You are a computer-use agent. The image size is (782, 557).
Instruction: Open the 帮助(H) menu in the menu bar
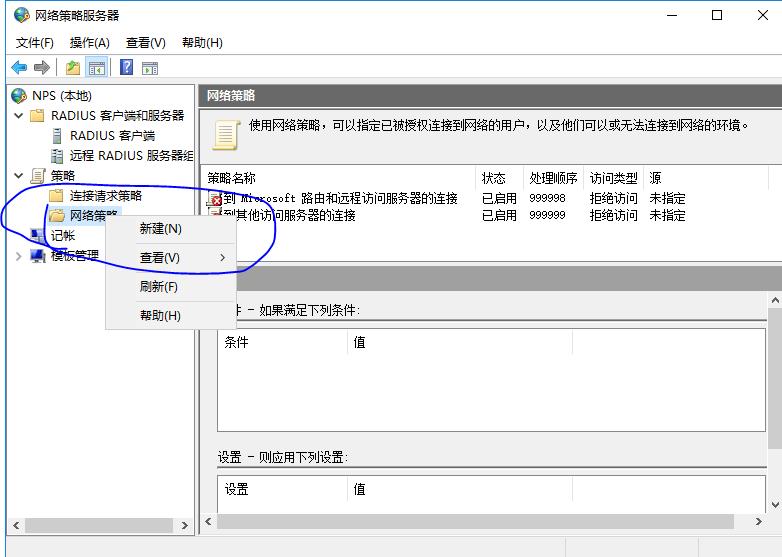coord(202,43)
